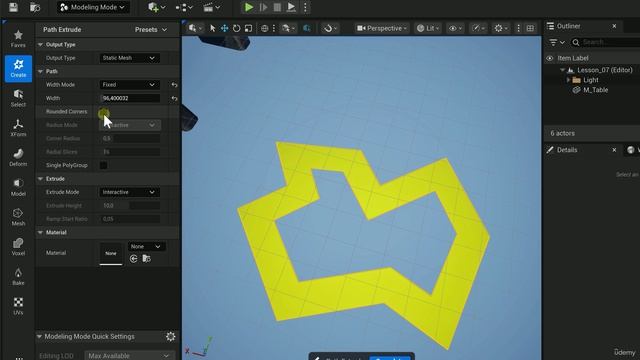Reset Width value to default
The width and height of the screenshot is (640, 360).
coord(174,98)
